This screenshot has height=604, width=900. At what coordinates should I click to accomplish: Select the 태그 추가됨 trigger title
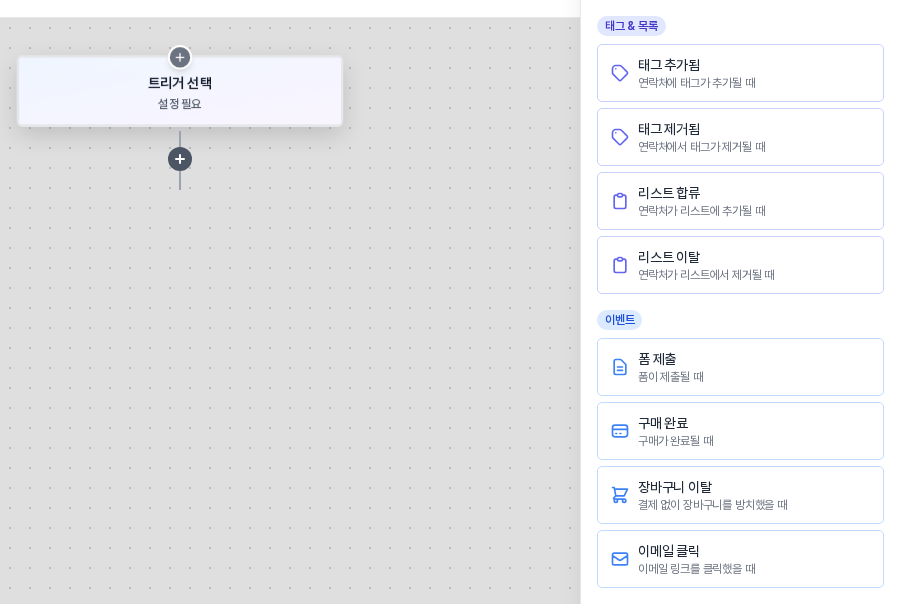(669, 65)
